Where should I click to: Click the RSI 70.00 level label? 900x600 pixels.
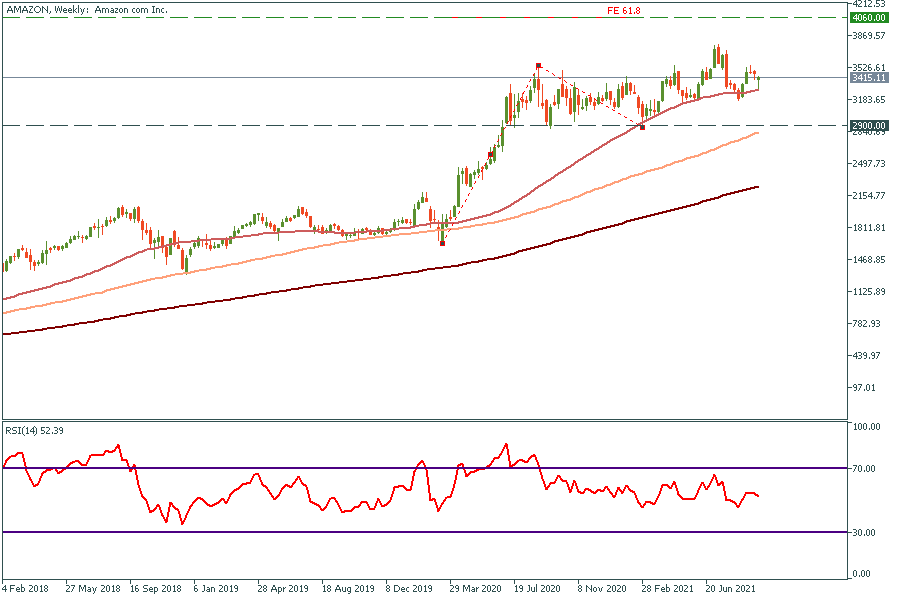(x=864, y=468)
